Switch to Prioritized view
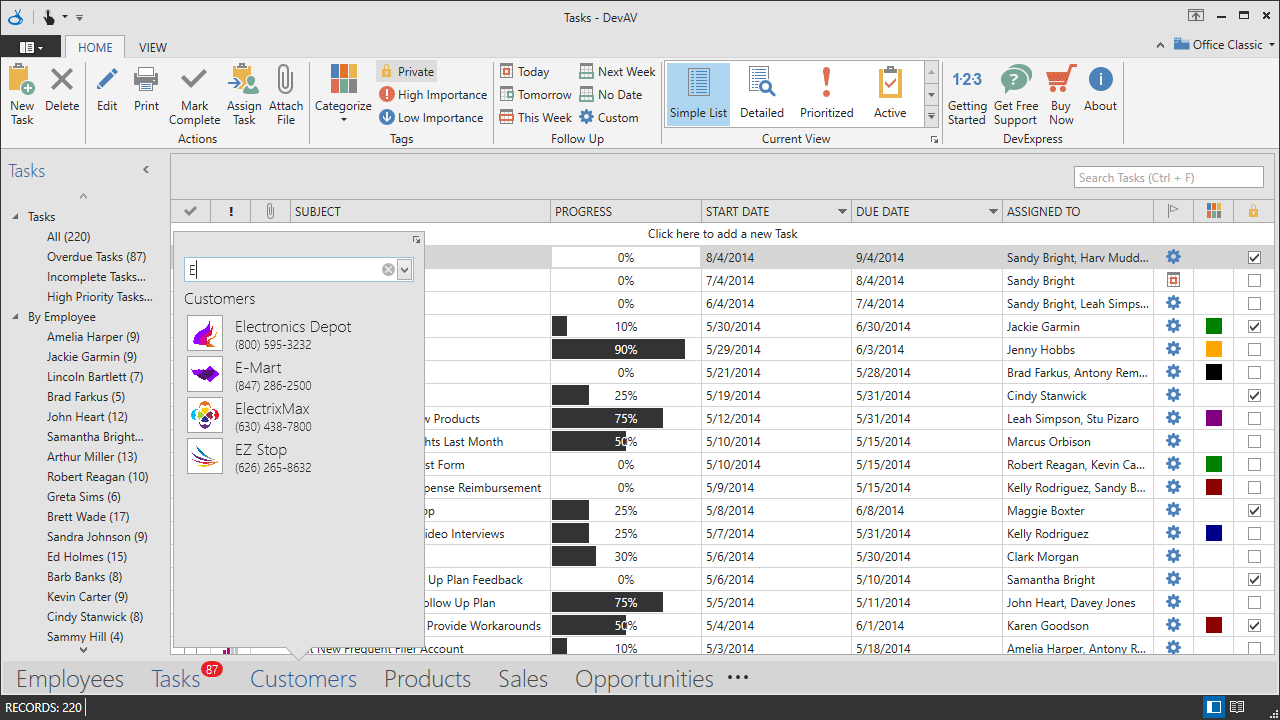The image size is (1280, 720). pyautogui.click(x=826, y=92)
